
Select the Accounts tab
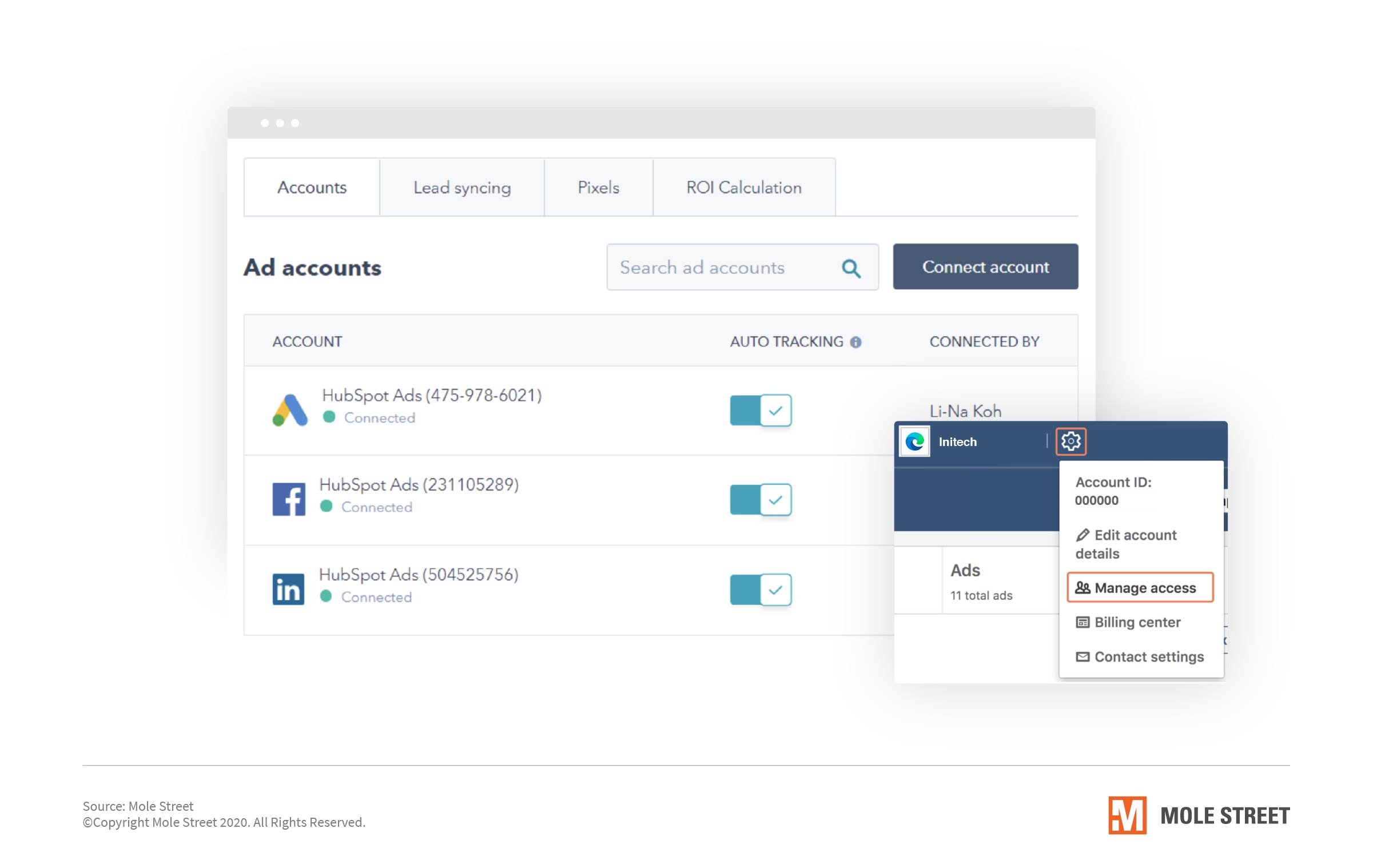coord(311,187)
